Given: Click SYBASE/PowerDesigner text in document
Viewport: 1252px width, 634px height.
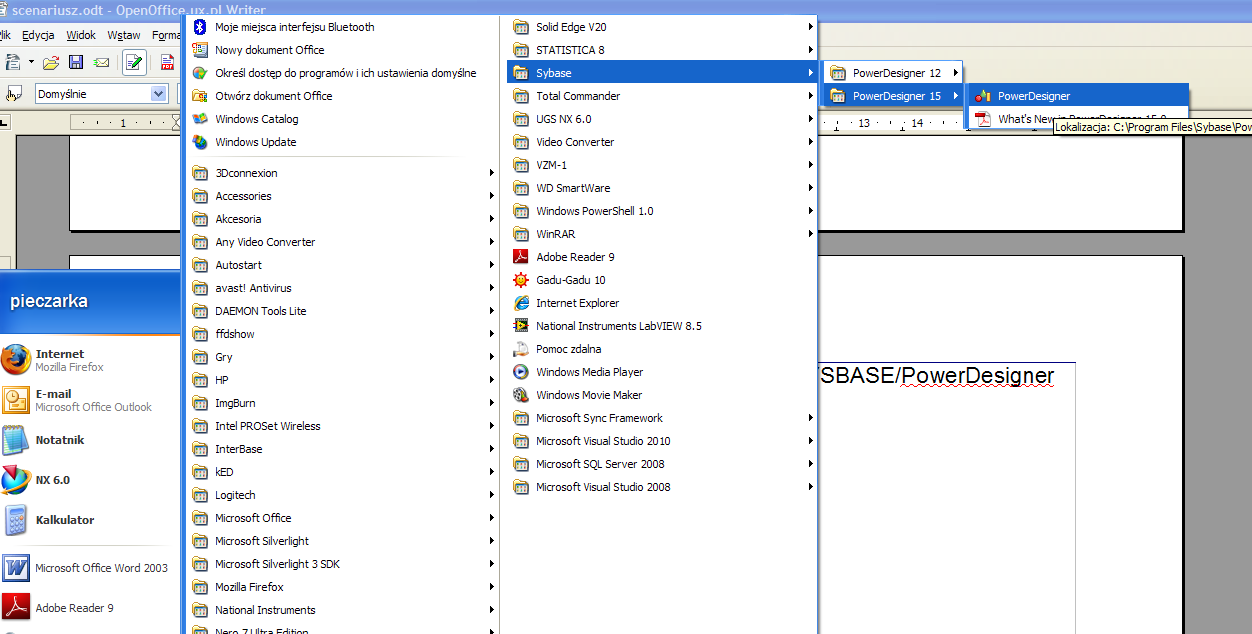Looking at the screenshot, I should [x=936, y=376].
